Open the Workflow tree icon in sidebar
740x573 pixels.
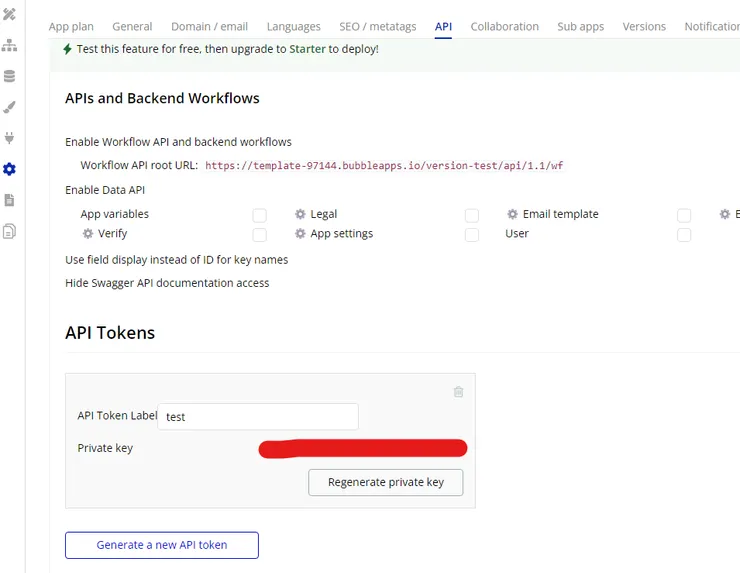[10, 46]
